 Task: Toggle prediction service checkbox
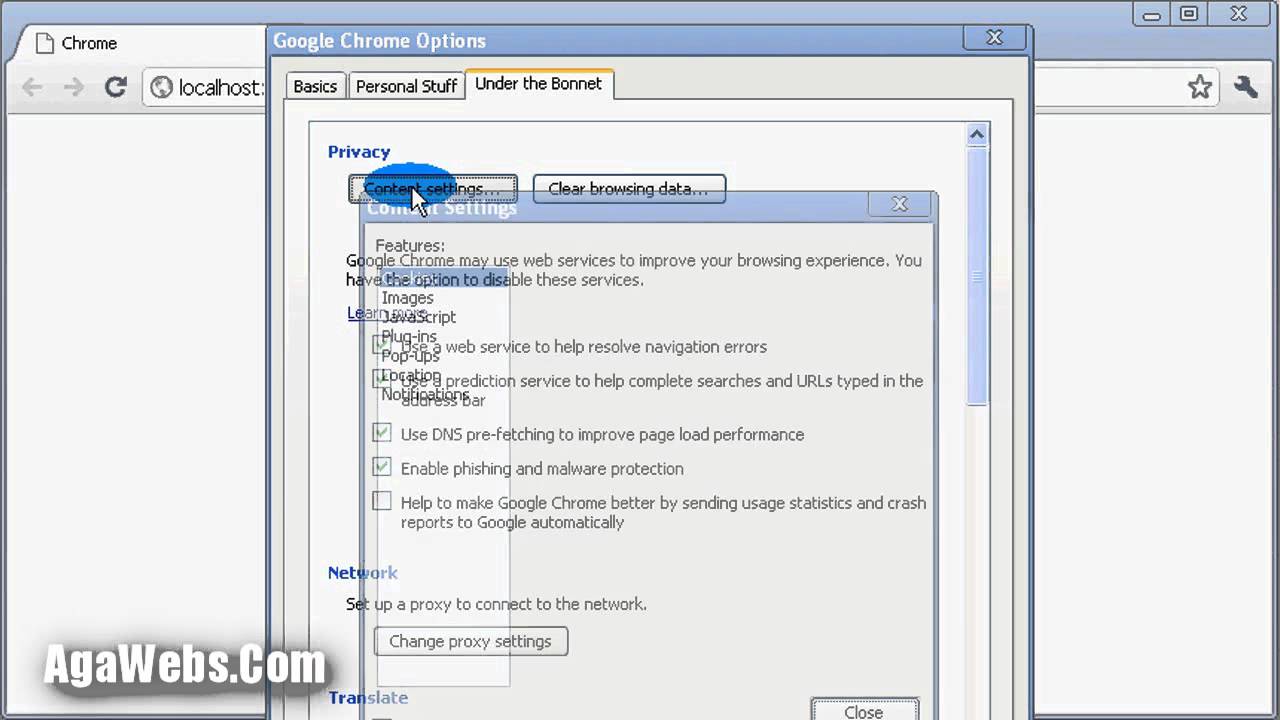(382, 379)
